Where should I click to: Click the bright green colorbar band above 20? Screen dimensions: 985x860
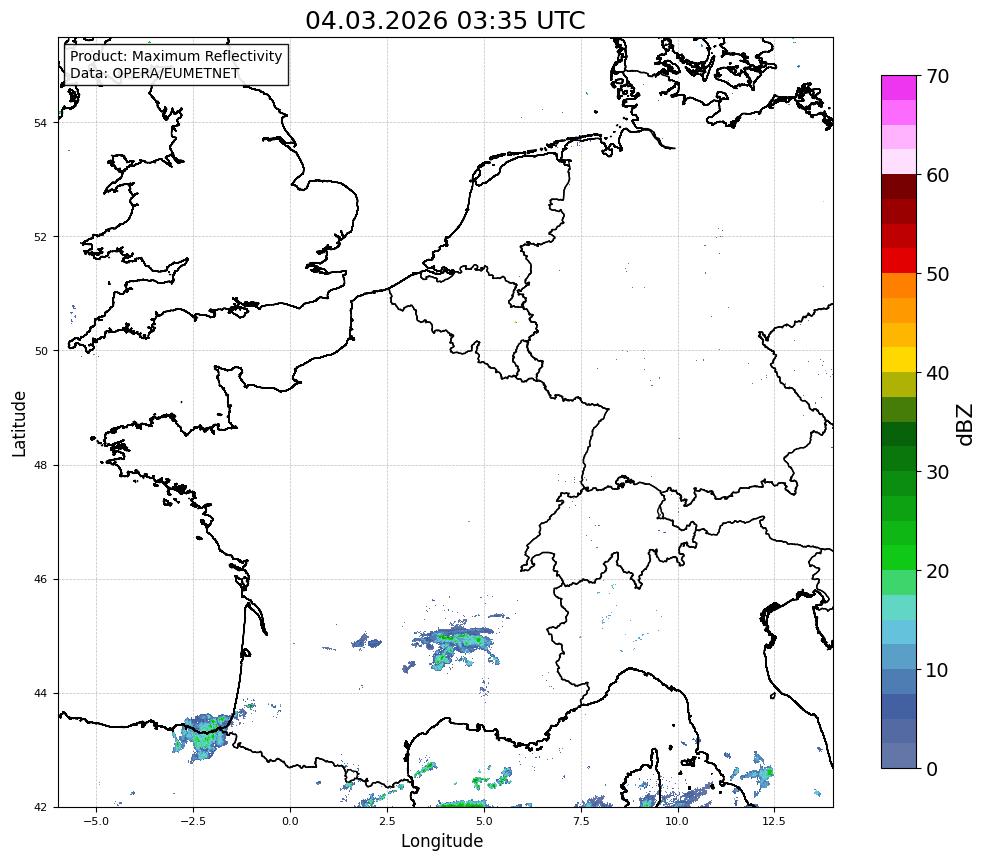(899, 558)
